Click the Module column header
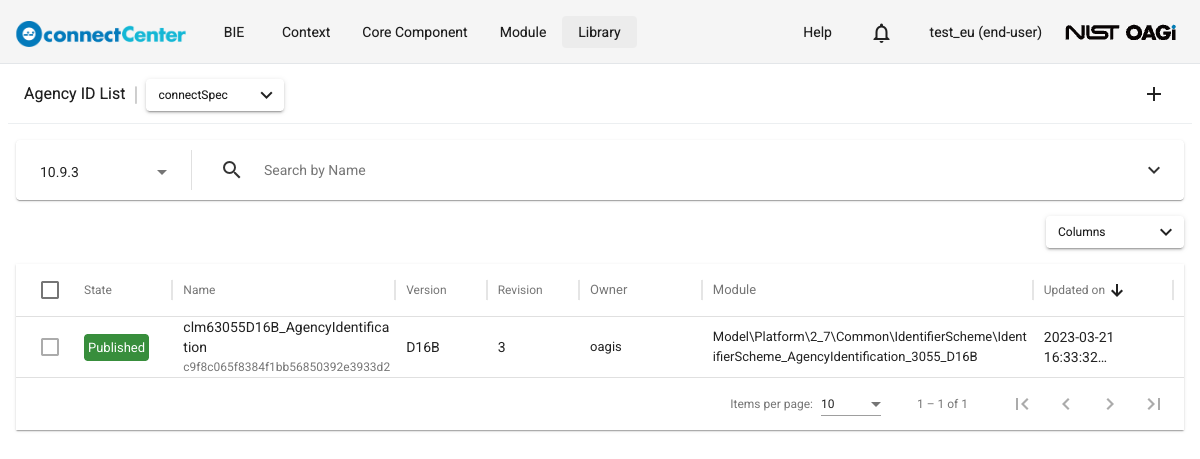1200x459 pixels. 734,290
